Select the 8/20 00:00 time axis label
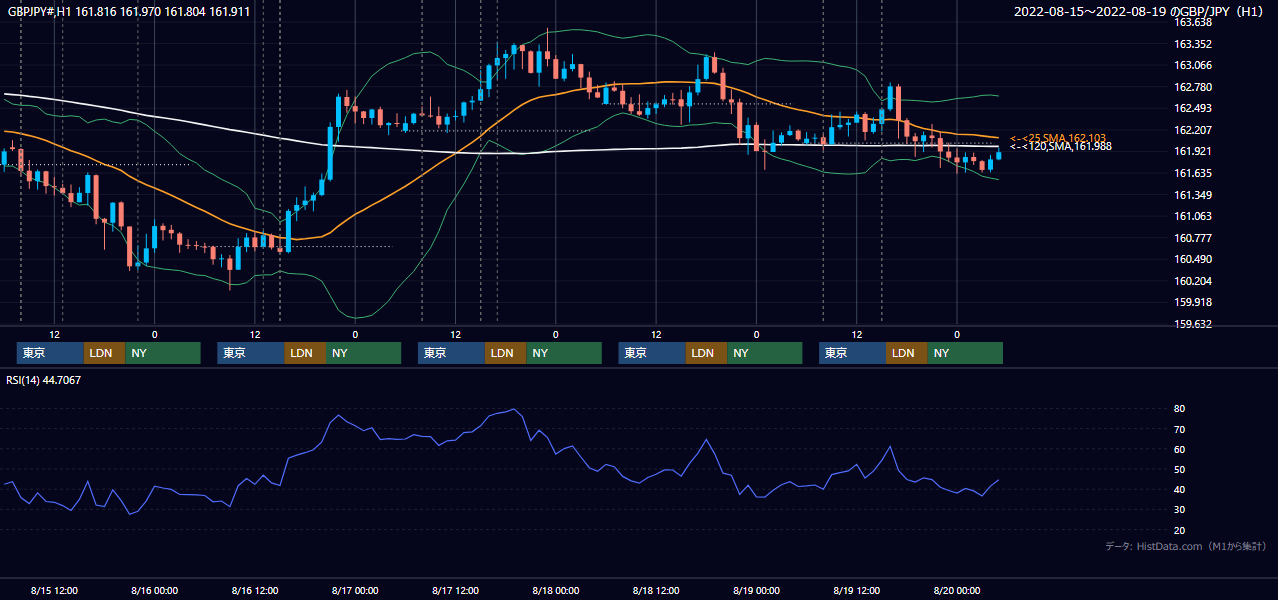1278x600 pixels. (x=957, y=590)
